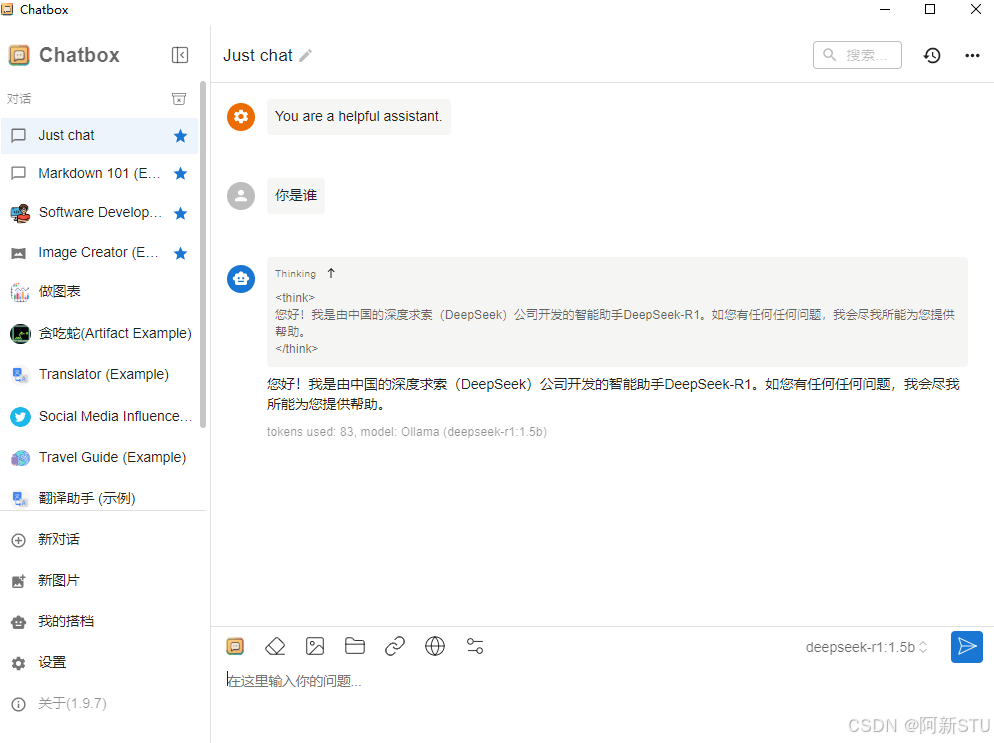Viewport: 994px width, 743px height.
Task: Click the archive conversations icon beside 对话
Action: pyautogui.click(x=179, y=99)
